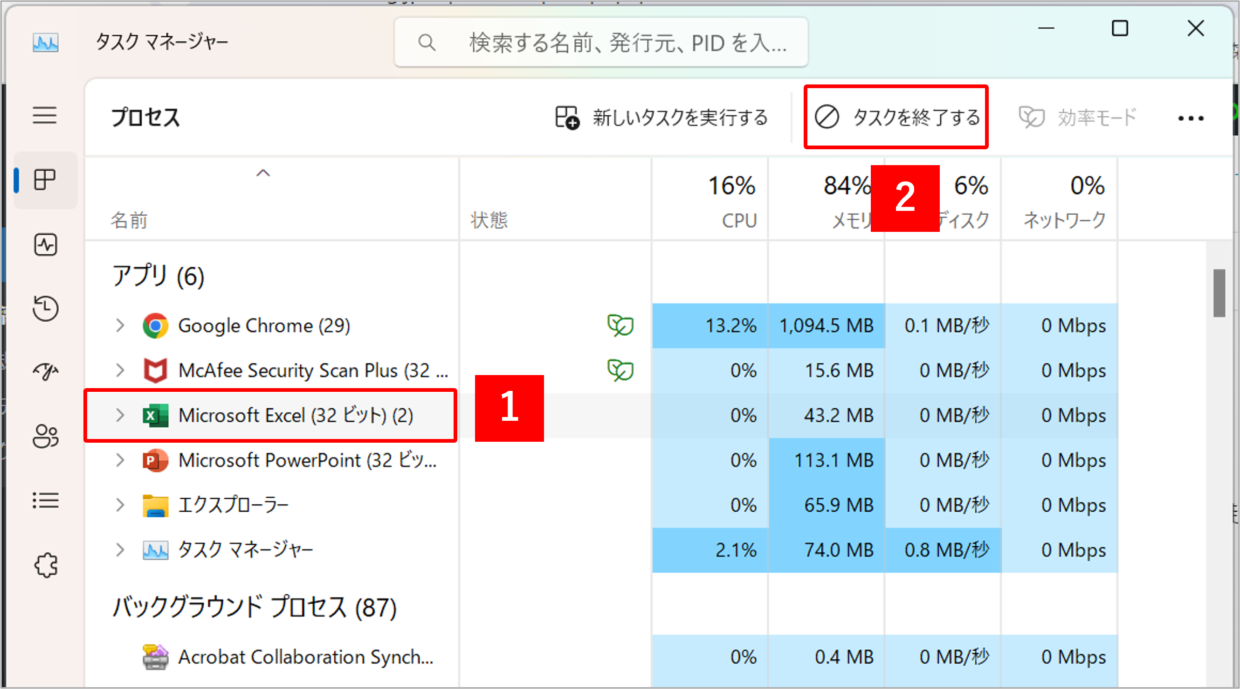
Task: Expand the Google Chrome process group
Action: 120,326
